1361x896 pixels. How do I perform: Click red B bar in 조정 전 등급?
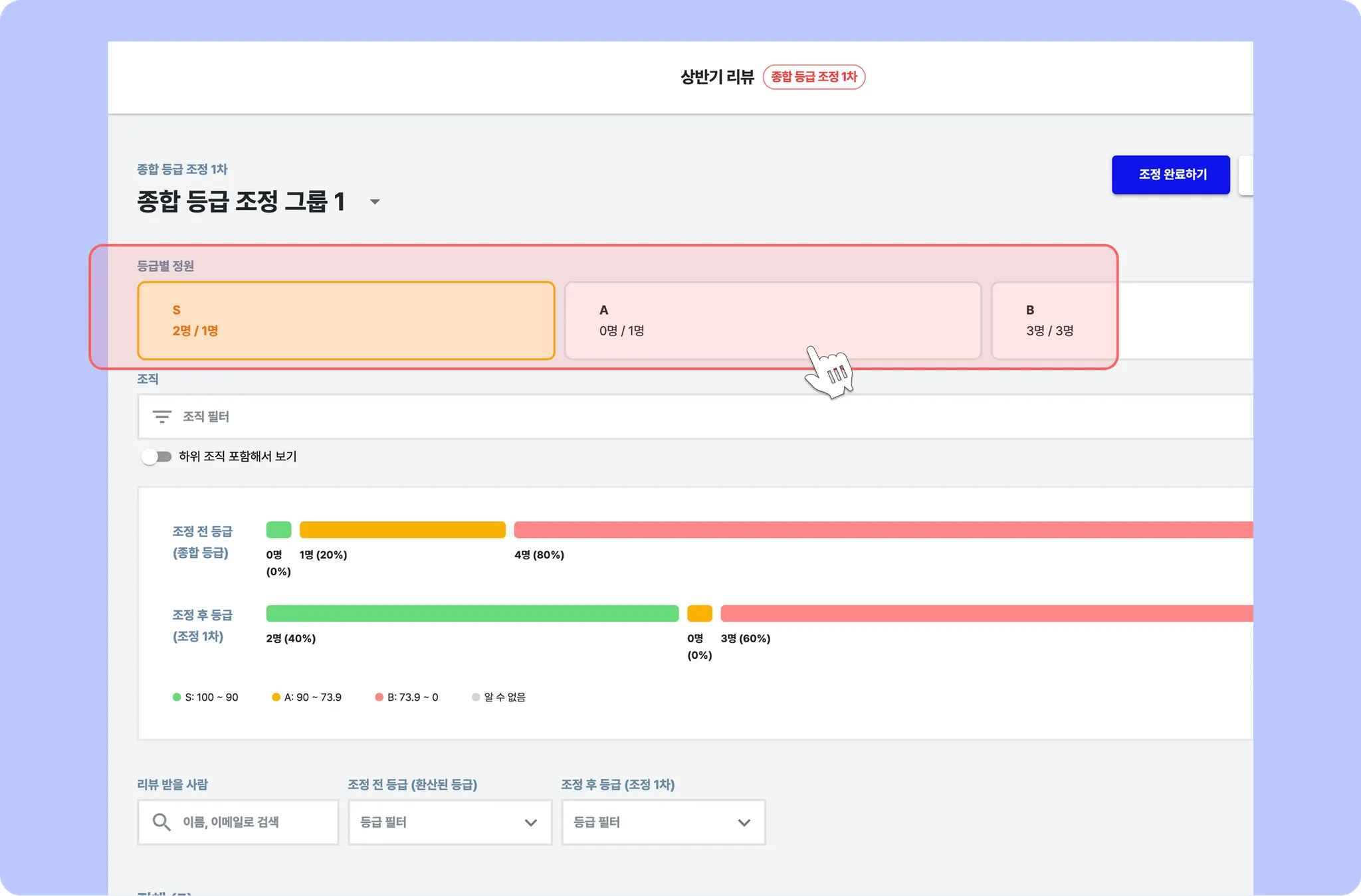[x=883, y=530]
